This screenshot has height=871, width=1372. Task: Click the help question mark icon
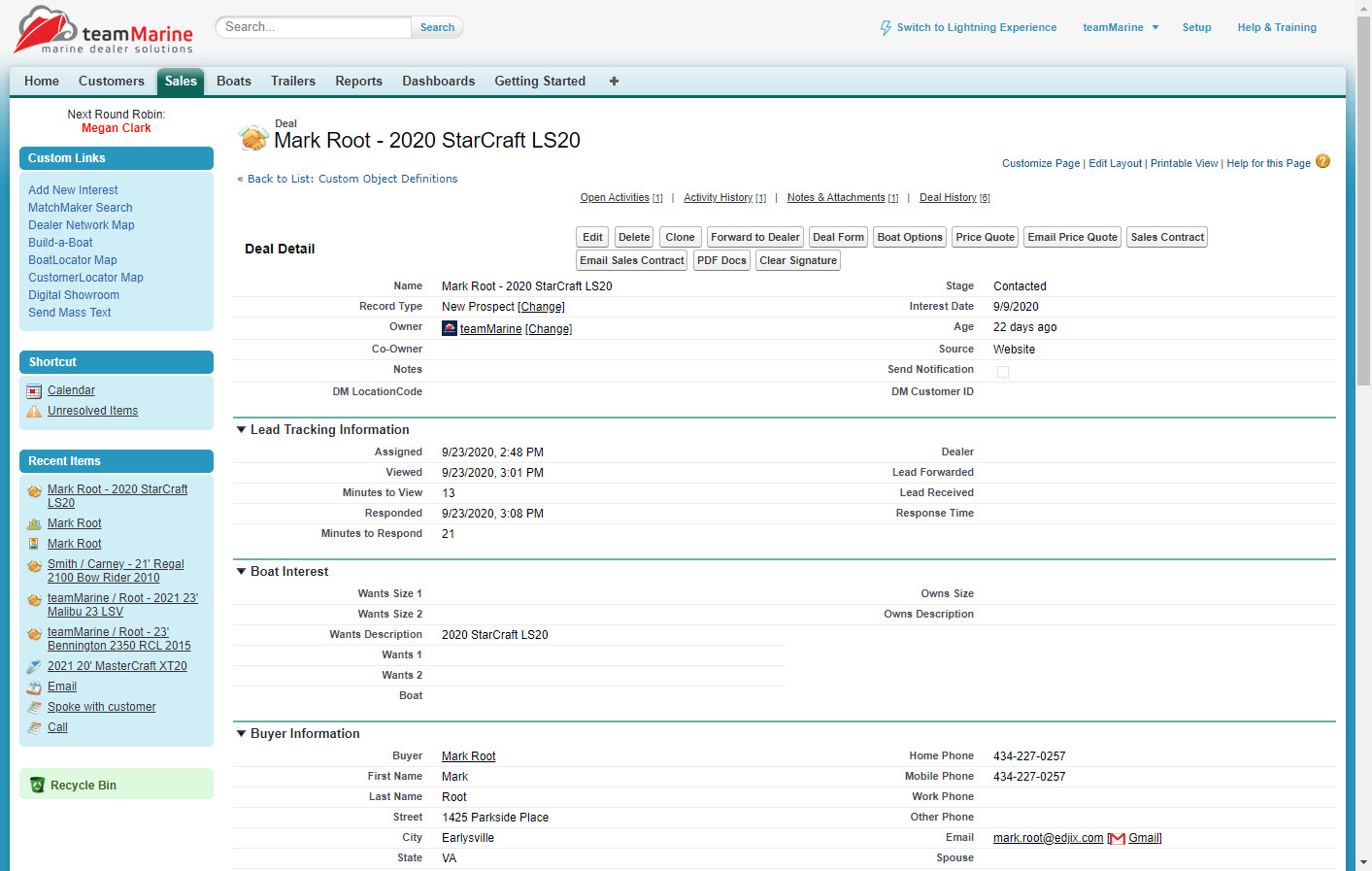[1322, 161]
